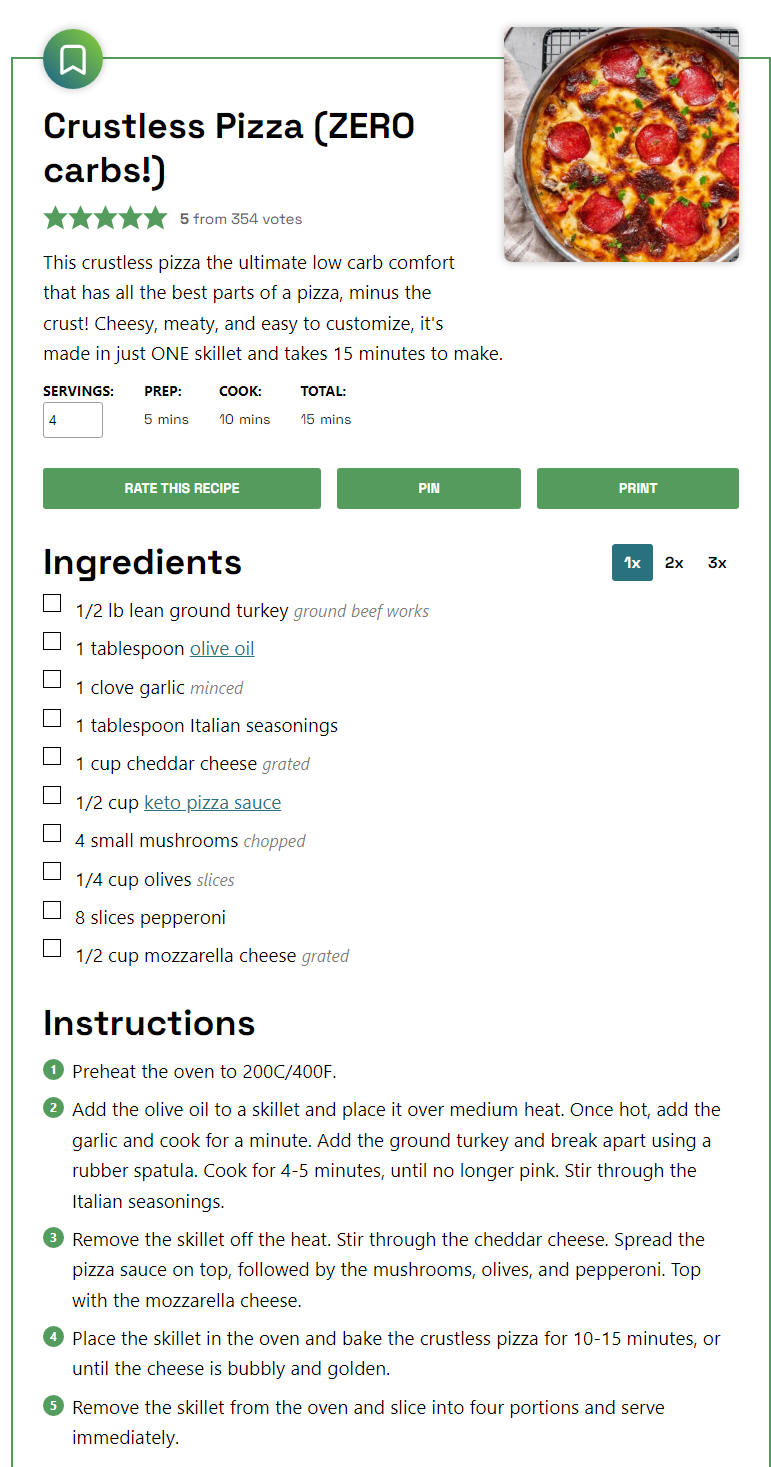This screenshot has height=1467, width=771.
Task: Print the recipe using Print button
Action: coord(638,488)
